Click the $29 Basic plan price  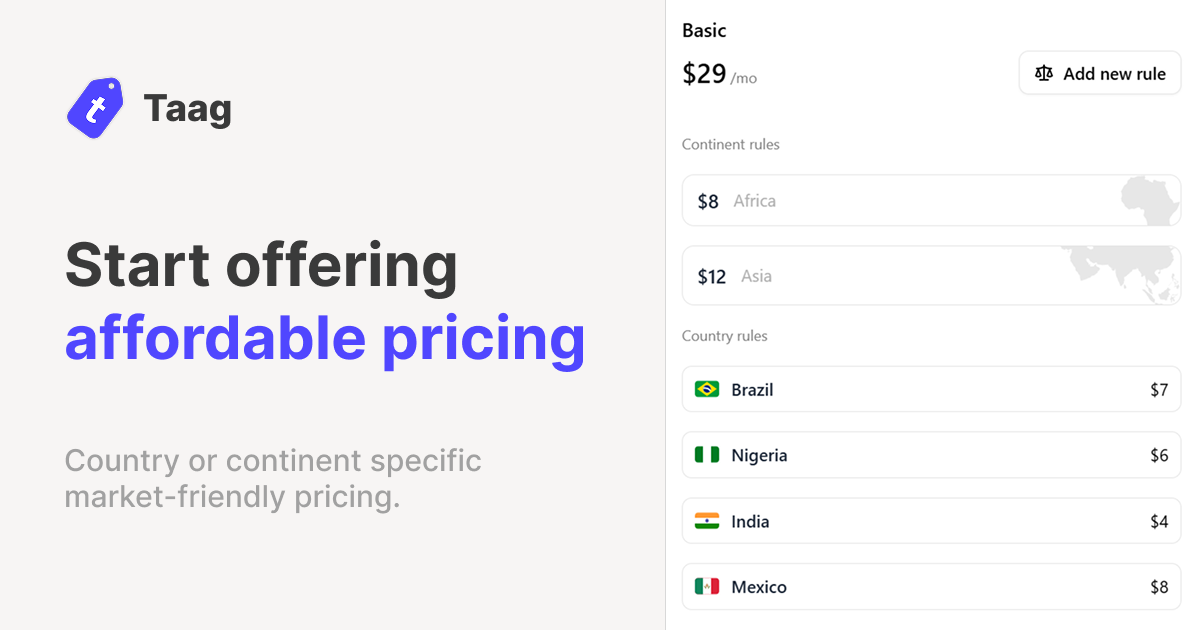coord(704,74)
